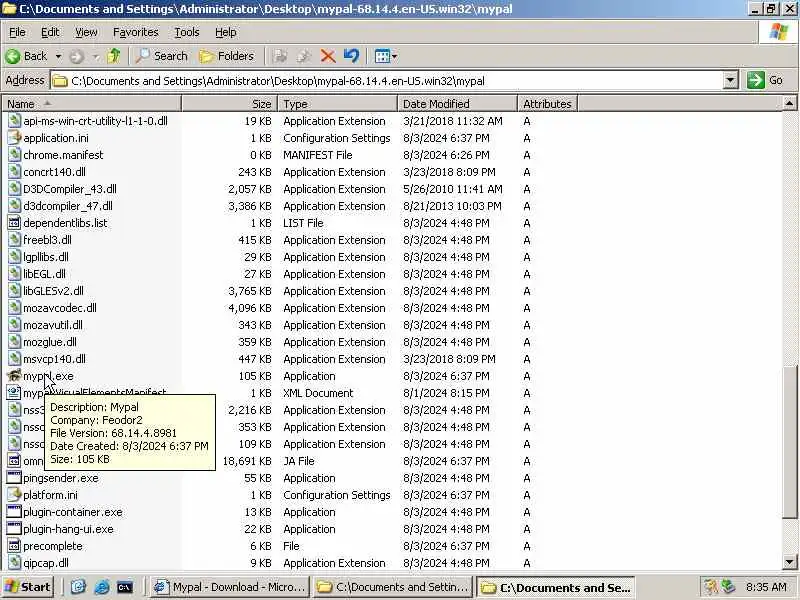This screenshot has height=600, width=800.
Task: Select file name msvcp140.dll
Action: tap(55, 359)
